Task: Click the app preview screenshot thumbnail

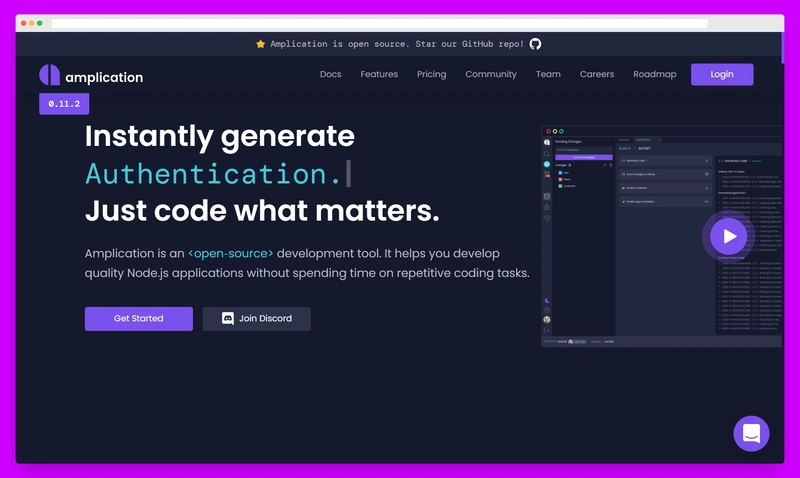Action: click(662, 236)
